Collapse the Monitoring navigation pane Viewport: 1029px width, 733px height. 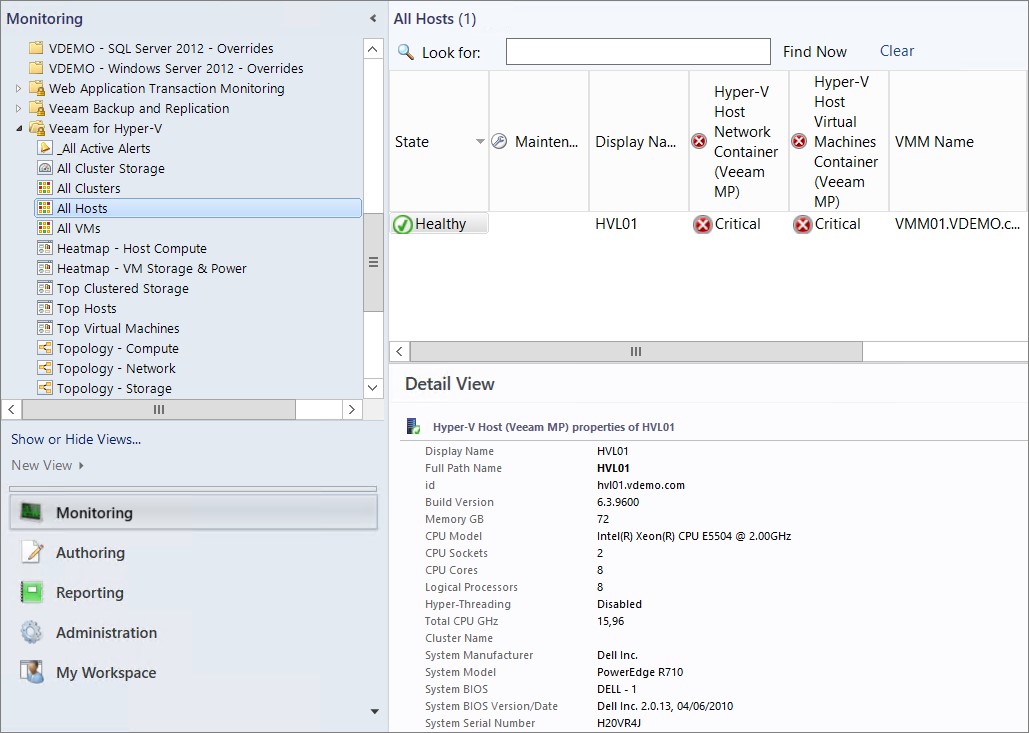[x=373, y=18]
